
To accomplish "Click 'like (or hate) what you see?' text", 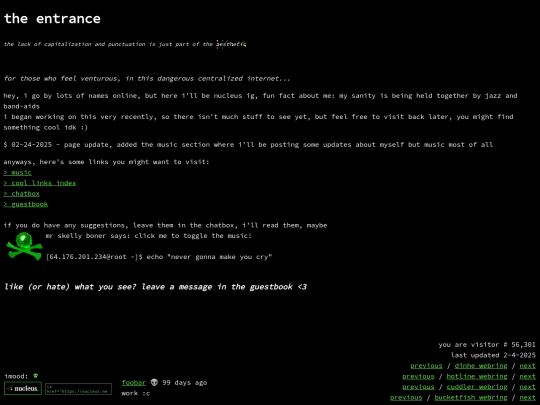I will 155,287.
